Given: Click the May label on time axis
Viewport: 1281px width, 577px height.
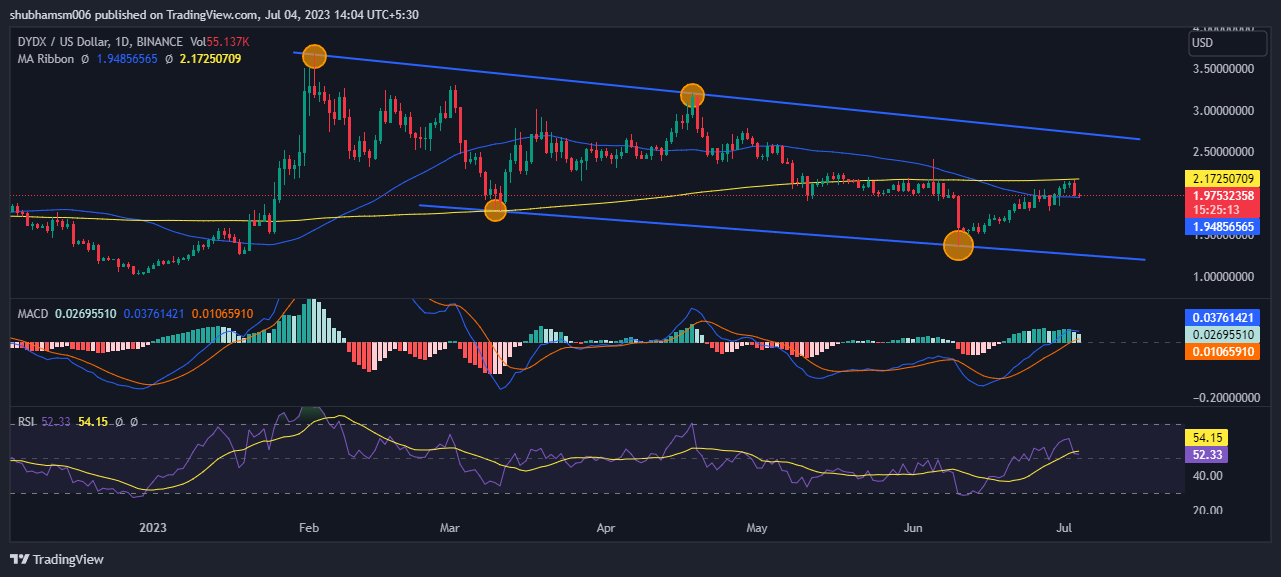Looking at the screenshot, I should tap(755, 528).
